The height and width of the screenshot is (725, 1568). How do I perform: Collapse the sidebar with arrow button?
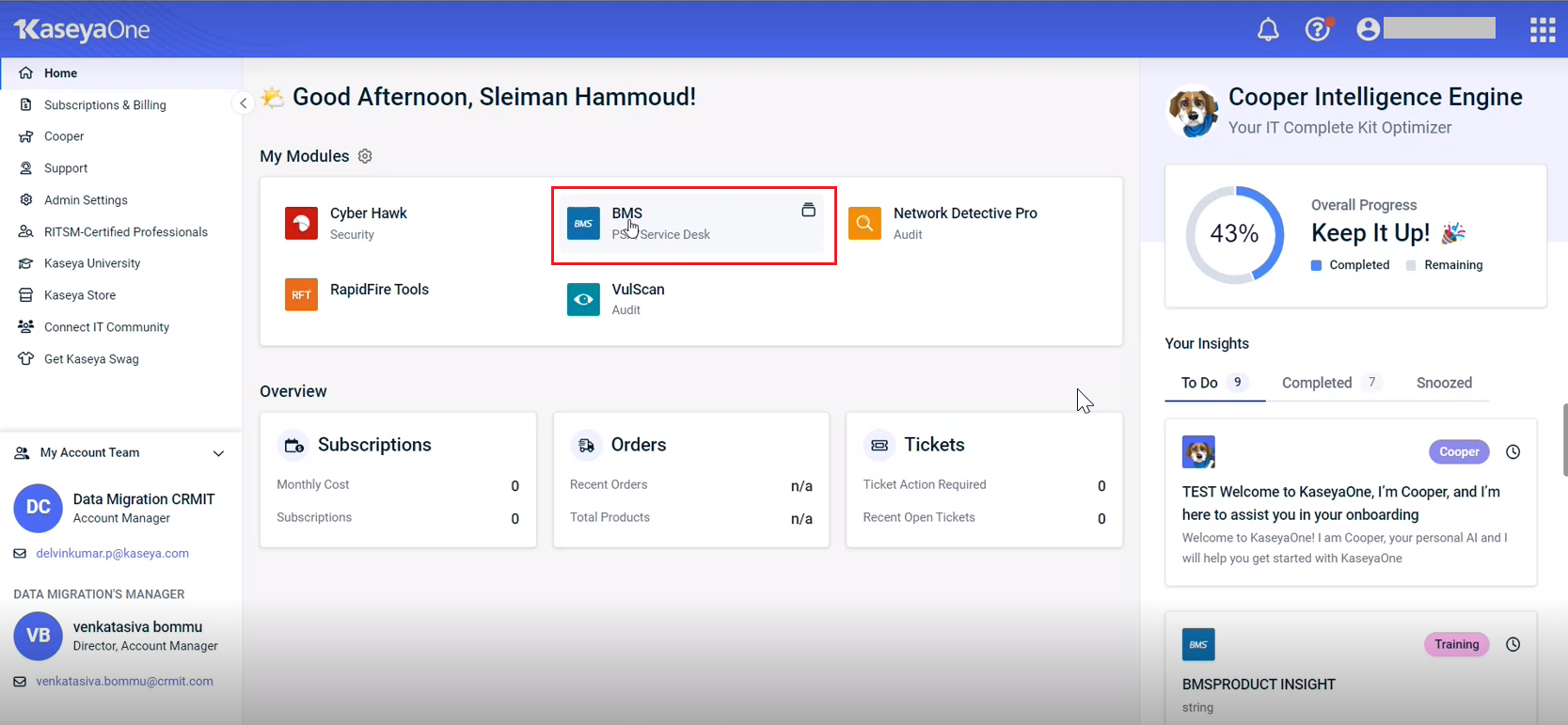point(243,103)
